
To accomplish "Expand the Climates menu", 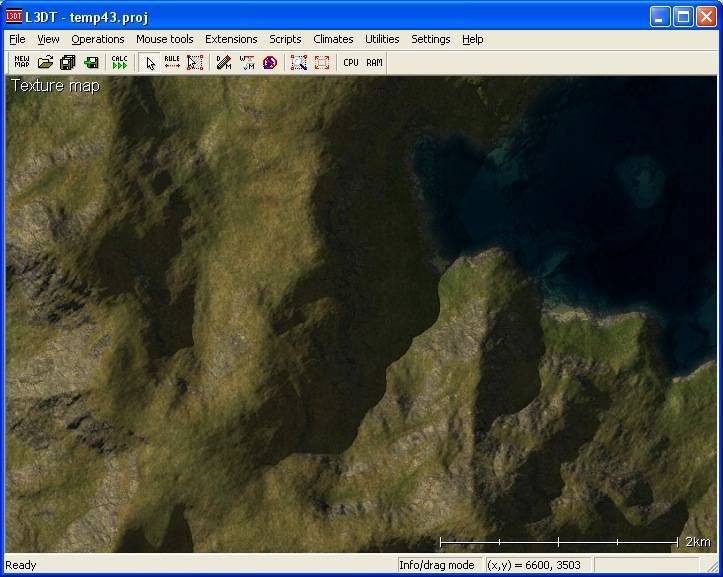I will pos(333,39).
